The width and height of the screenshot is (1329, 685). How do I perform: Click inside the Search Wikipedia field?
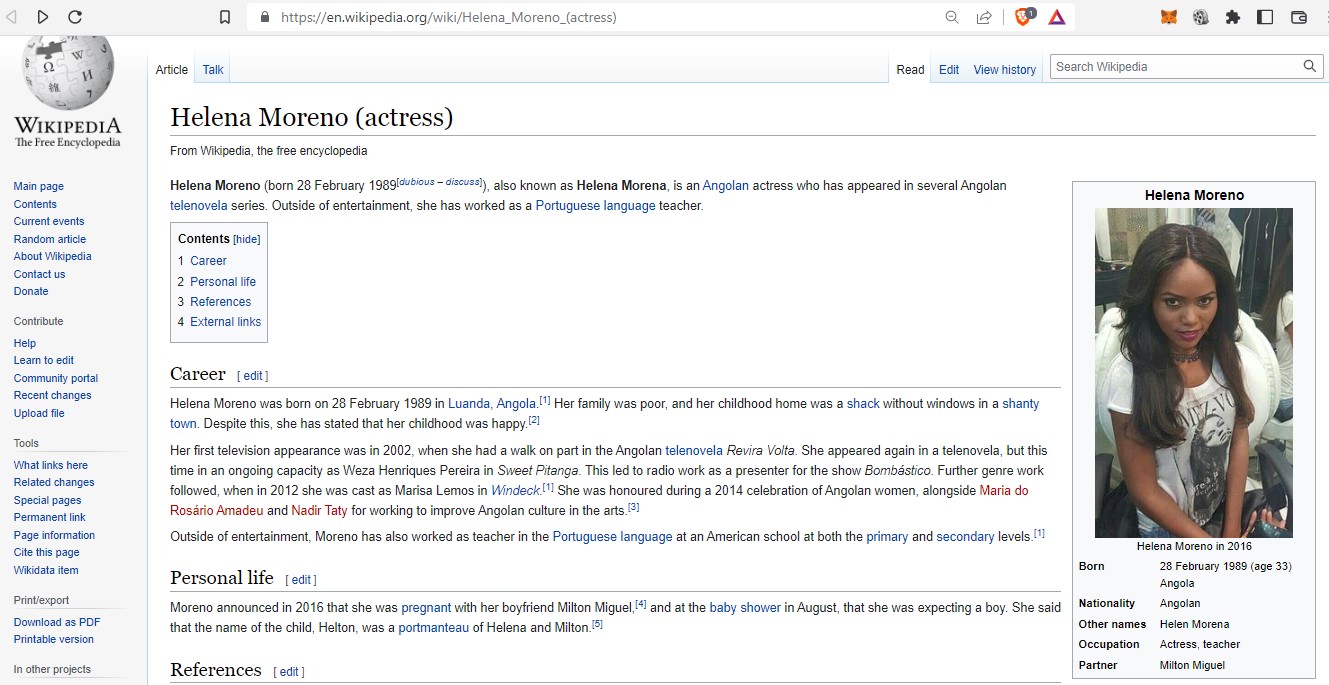[1175, 67]
